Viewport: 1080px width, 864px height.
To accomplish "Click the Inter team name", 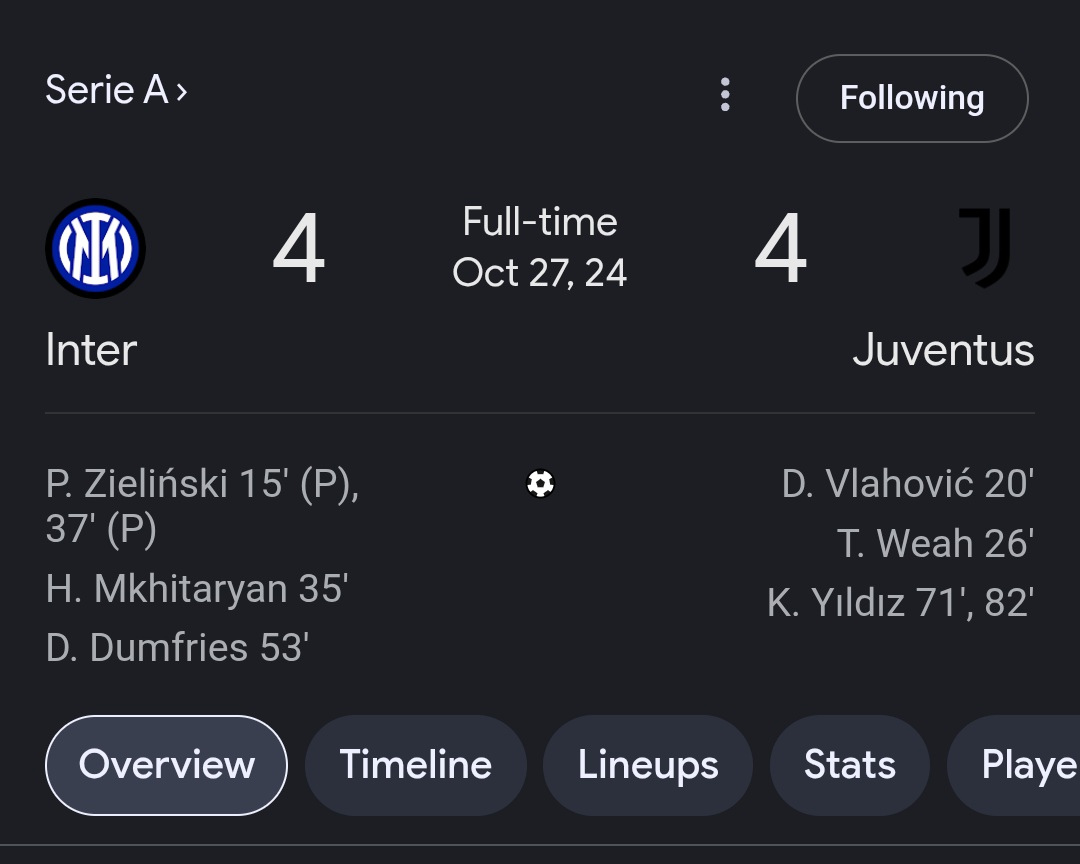I will tap(91, 351).
